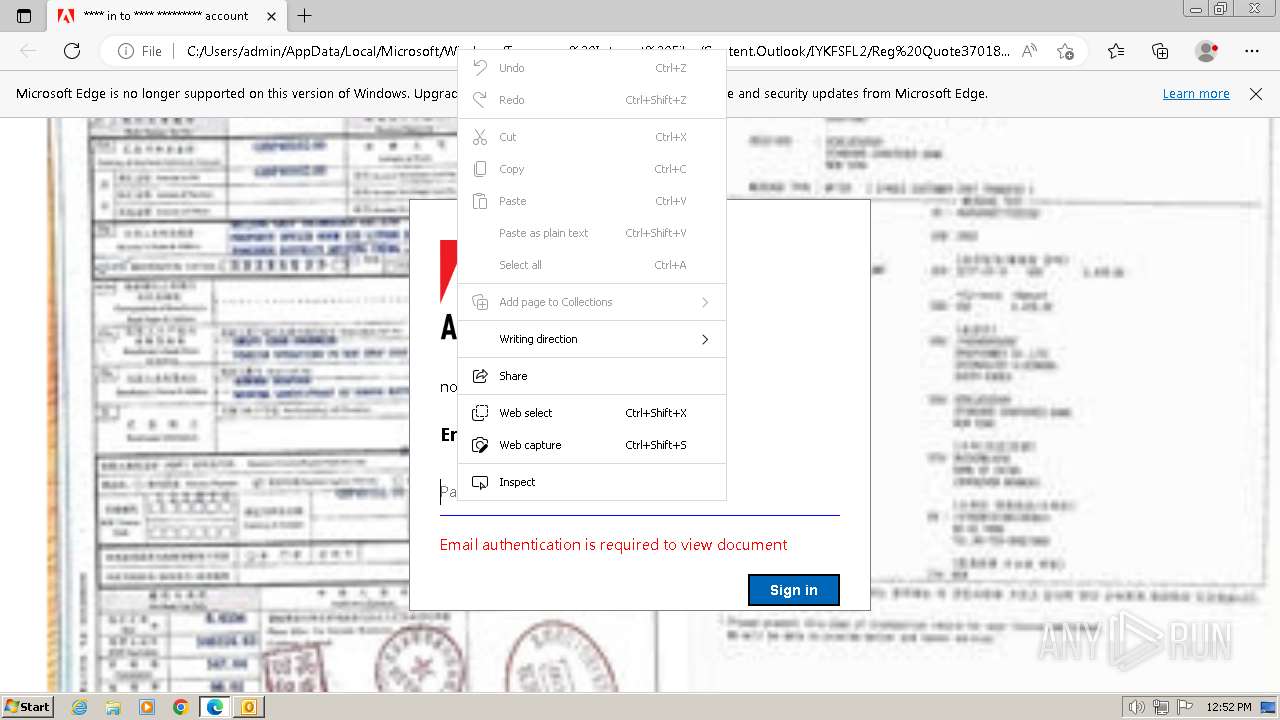Choose Paste as plain text

pos(592,233)
